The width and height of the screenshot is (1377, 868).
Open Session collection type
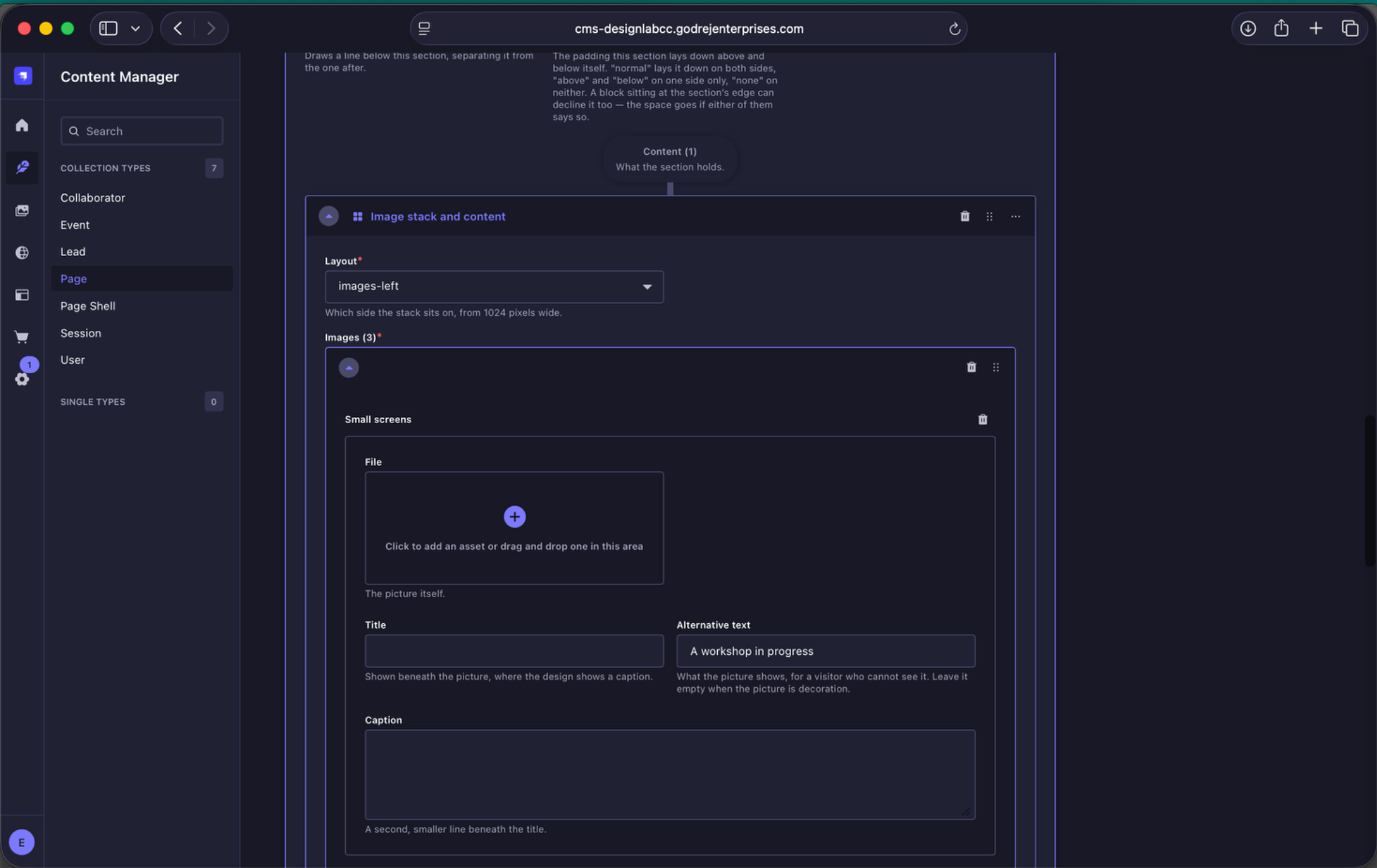point(81,333)
